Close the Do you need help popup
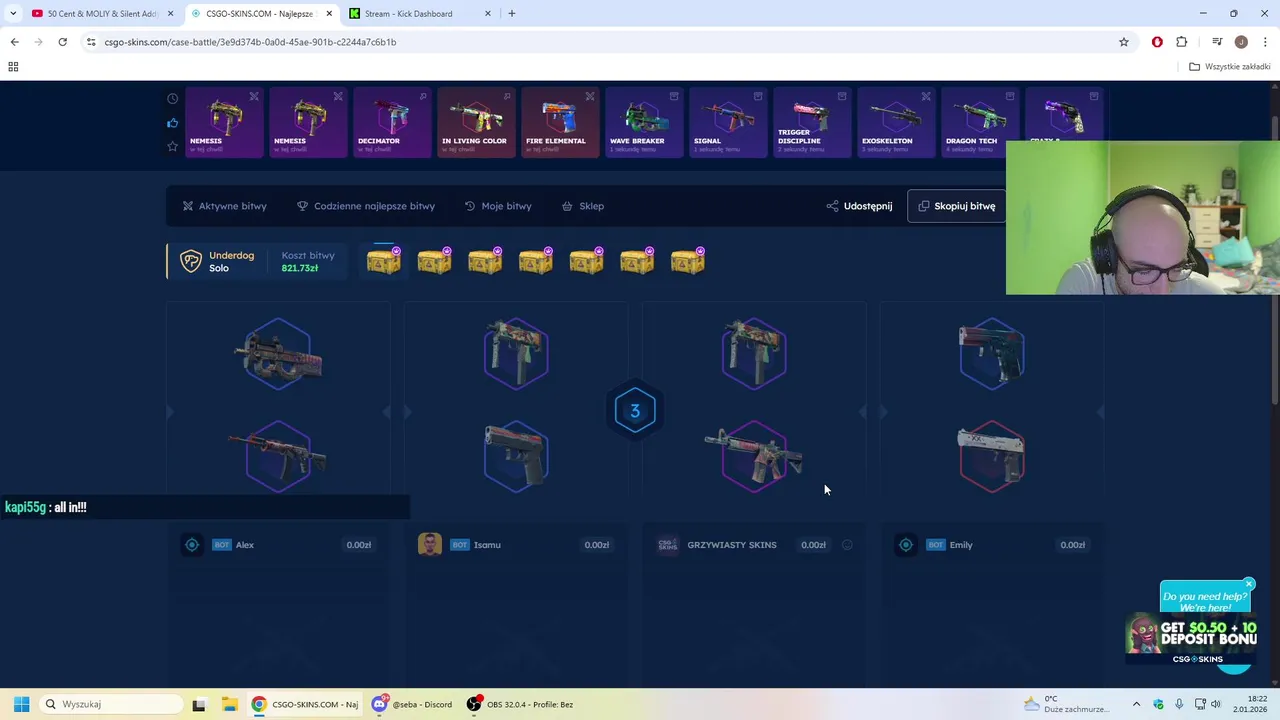The width and height of the screenshot is (1280, 720). (x=1249, y=584)
